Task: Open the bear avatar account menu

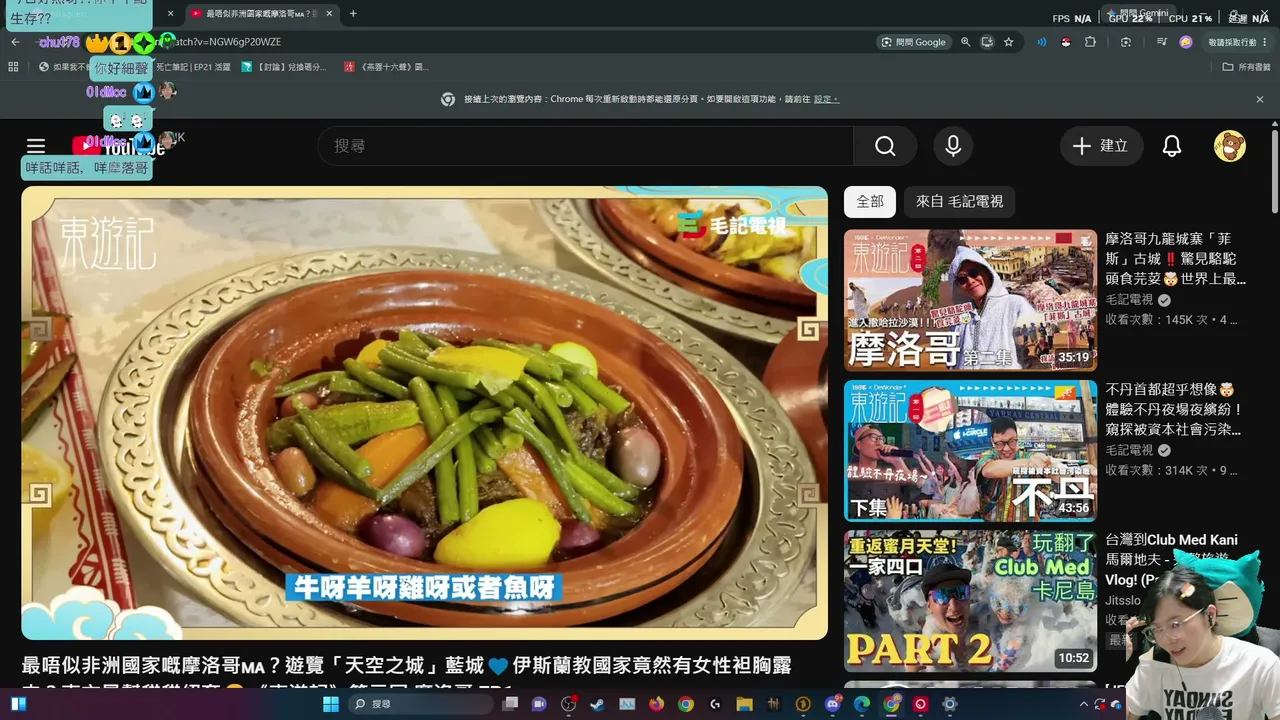Action: pyautogui.click(x=1229, y=146)
